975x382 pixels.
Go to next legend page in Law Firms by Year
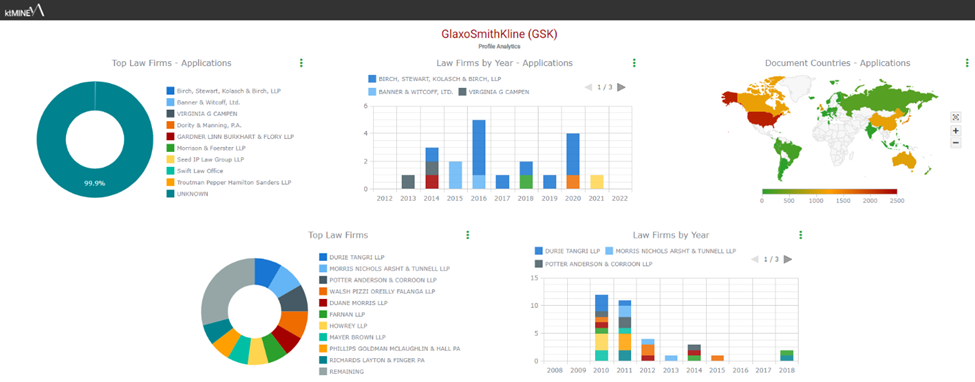click(x=788, y=259)
